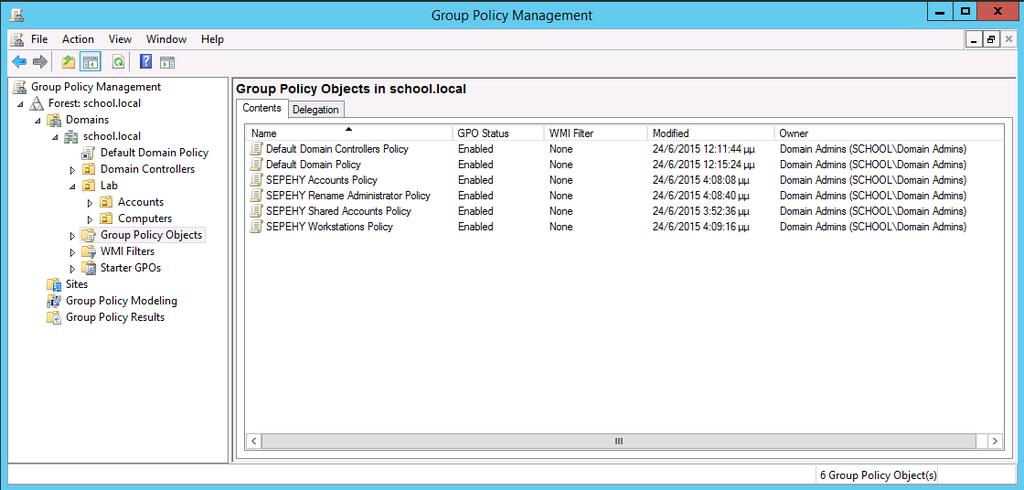Toggle the Show/Hide Action Pane icon
Viewport: 1024px width, 490px height.
click(168, 62)
